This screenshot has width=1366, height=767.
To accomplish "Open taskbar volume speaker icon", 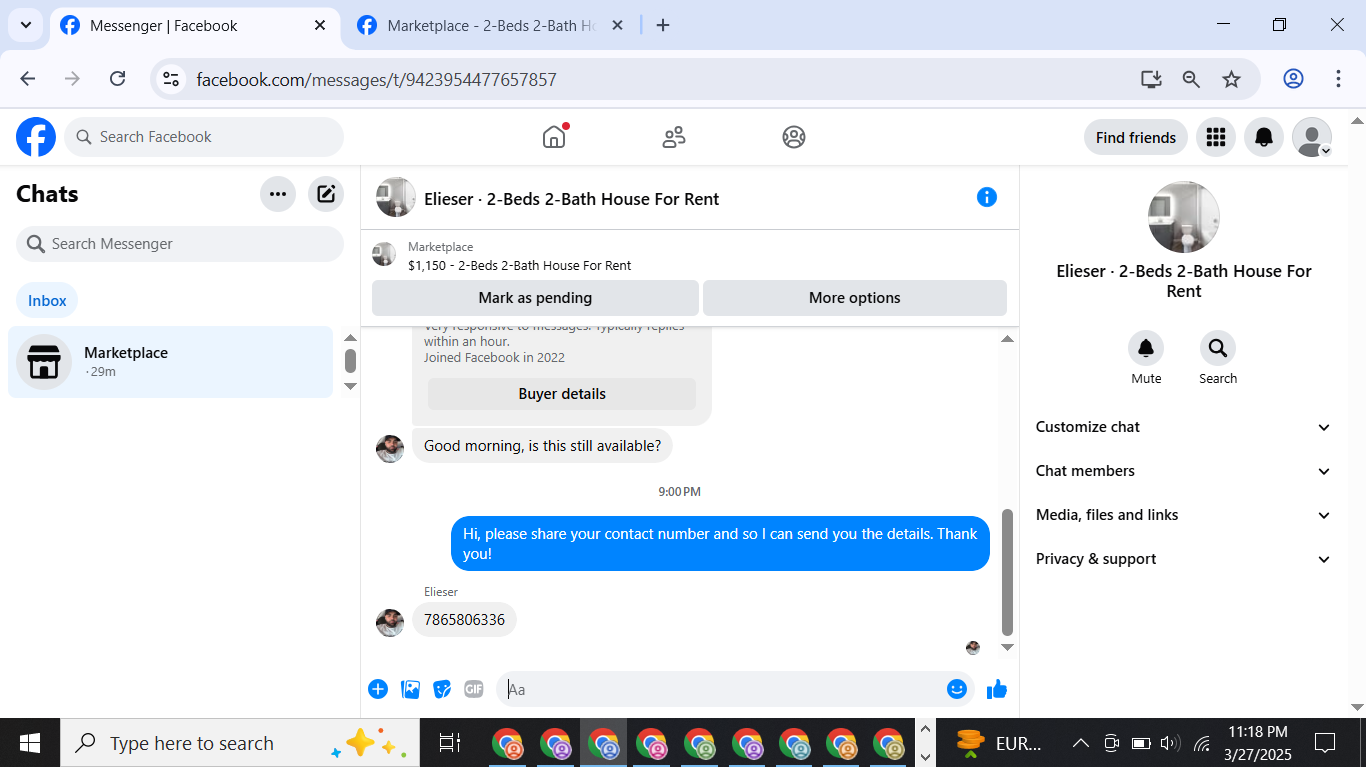I will pos(1170,743).
